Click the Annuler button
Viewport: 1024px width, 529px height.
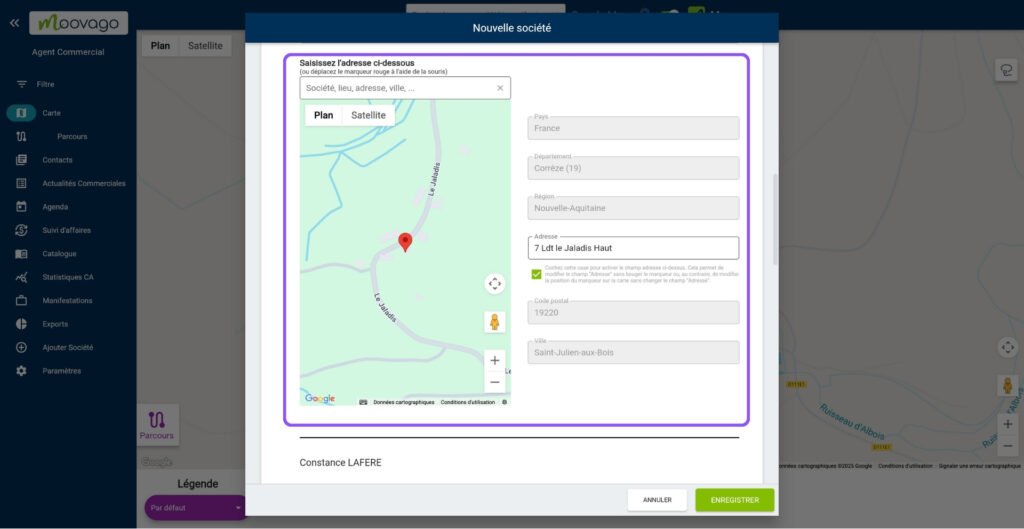click(657, 500)
